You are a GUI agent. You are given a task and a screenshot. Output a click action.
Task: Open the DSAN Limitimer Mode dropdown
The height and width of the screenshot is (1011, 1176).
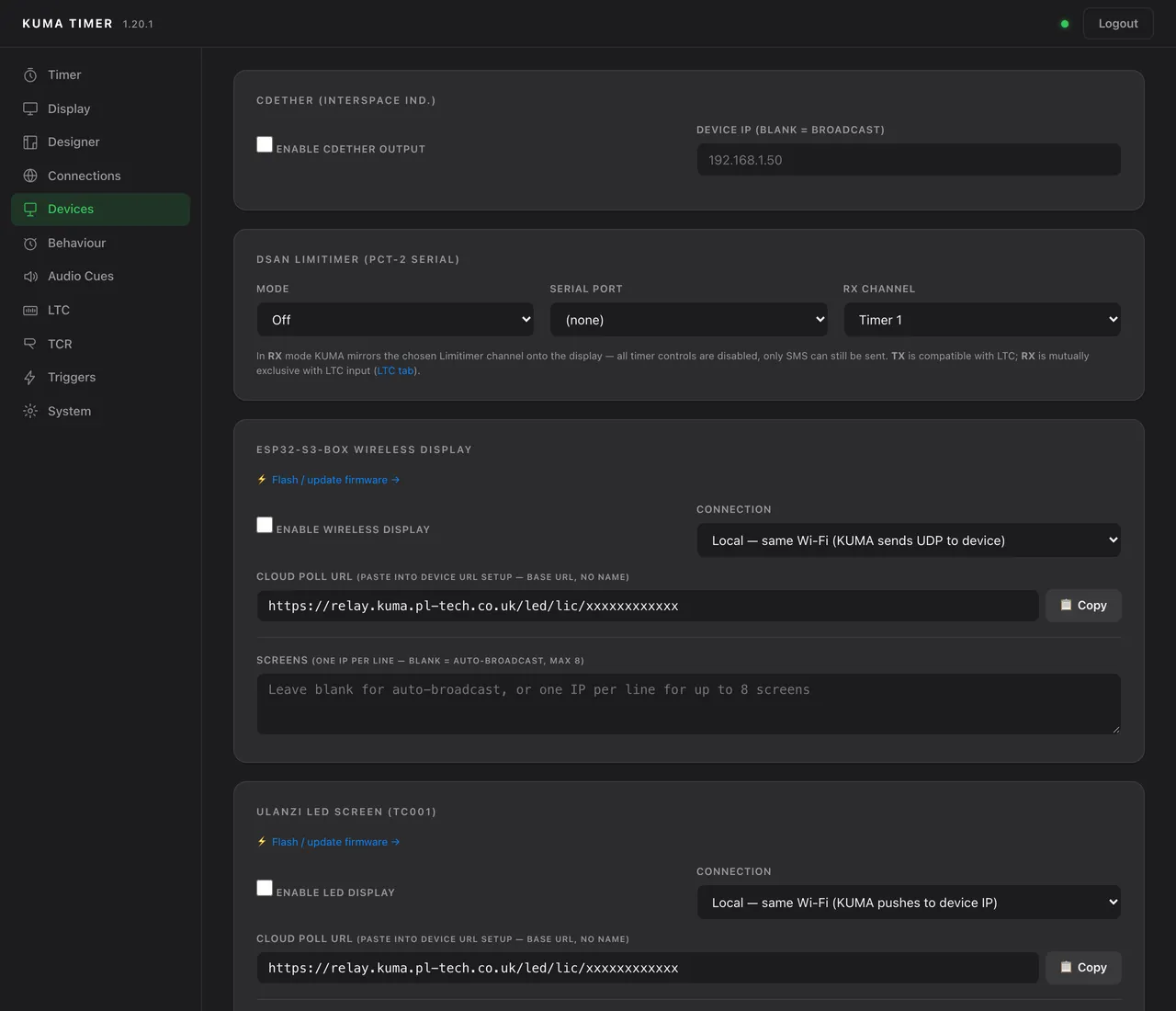395,320
